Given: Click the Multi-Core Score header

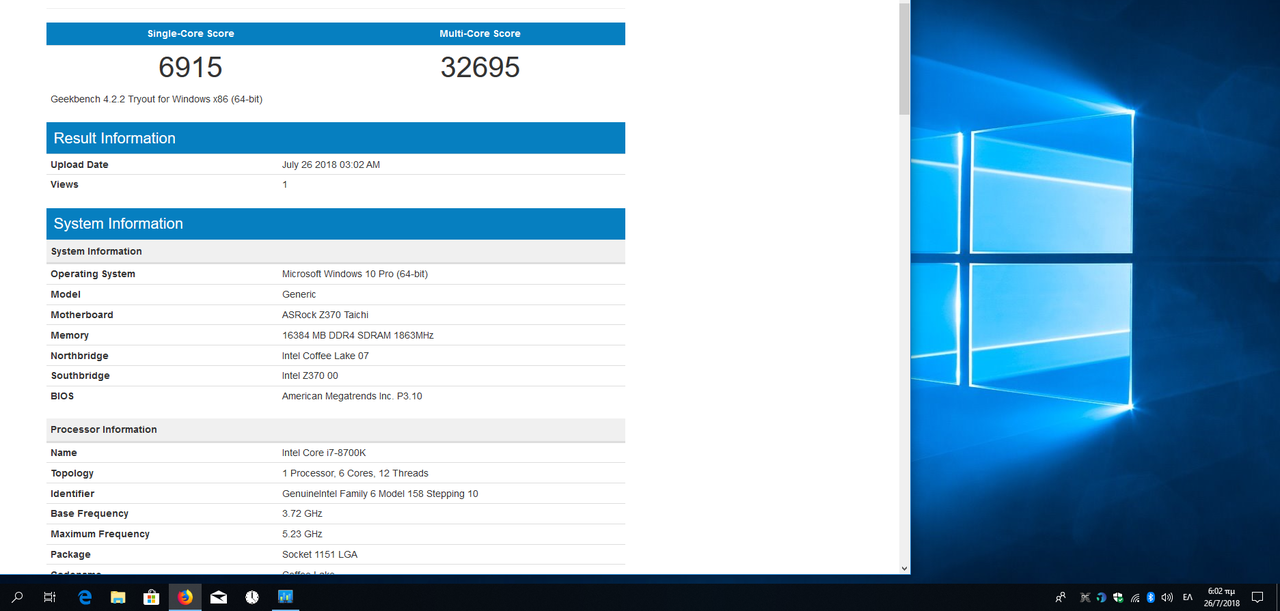Looking at the screenshot, I should [480, 33].
